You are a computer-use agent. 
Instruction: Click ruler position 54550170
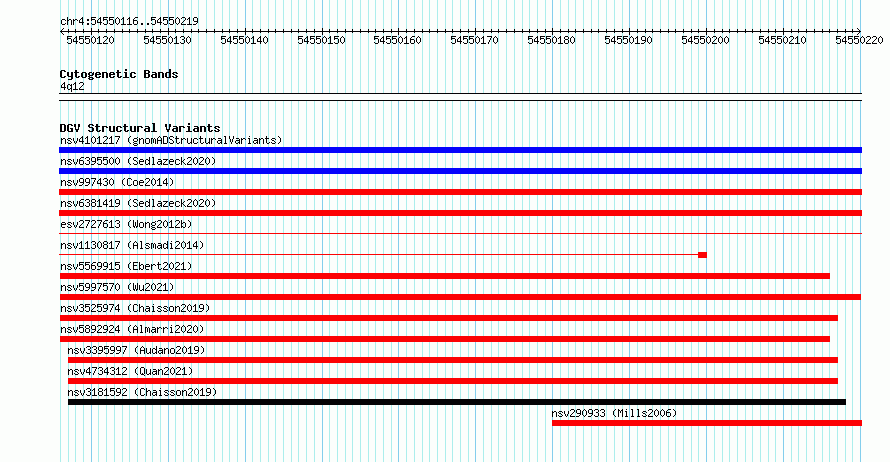click(475, 40)
